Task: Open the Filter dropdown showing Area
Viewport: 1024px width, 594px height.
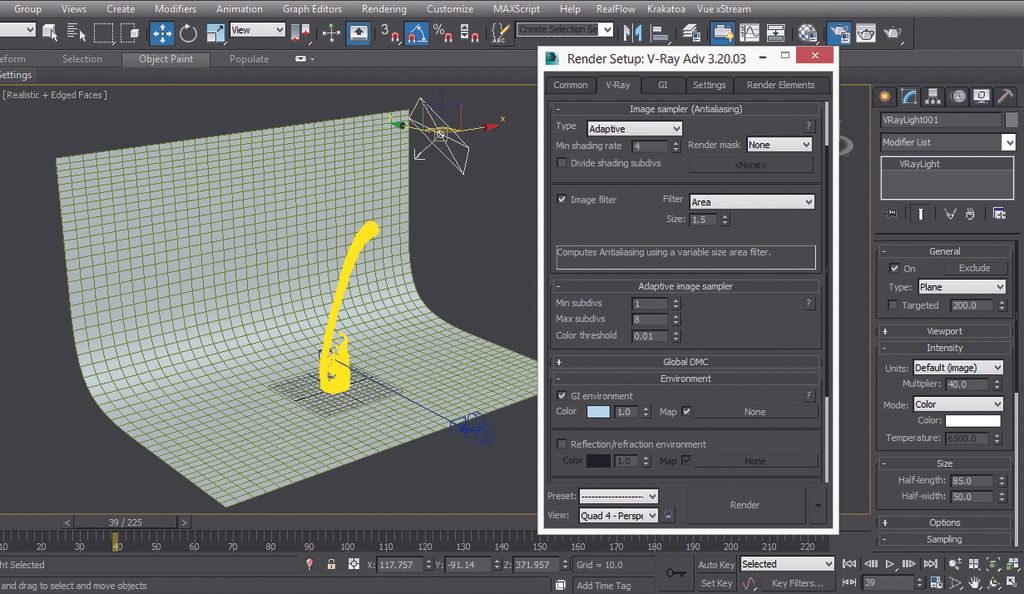Action: coord(751,200)
